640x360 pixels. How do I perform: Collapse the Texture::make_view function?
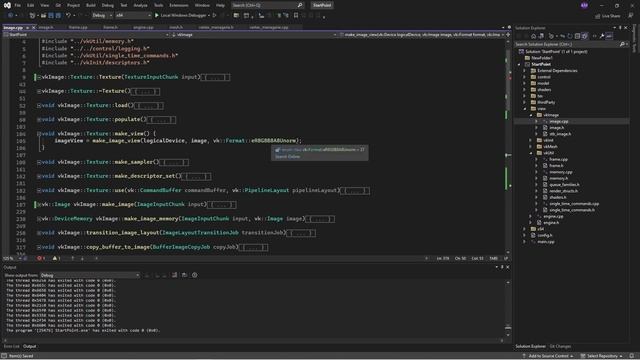click(x=39, y=133)
